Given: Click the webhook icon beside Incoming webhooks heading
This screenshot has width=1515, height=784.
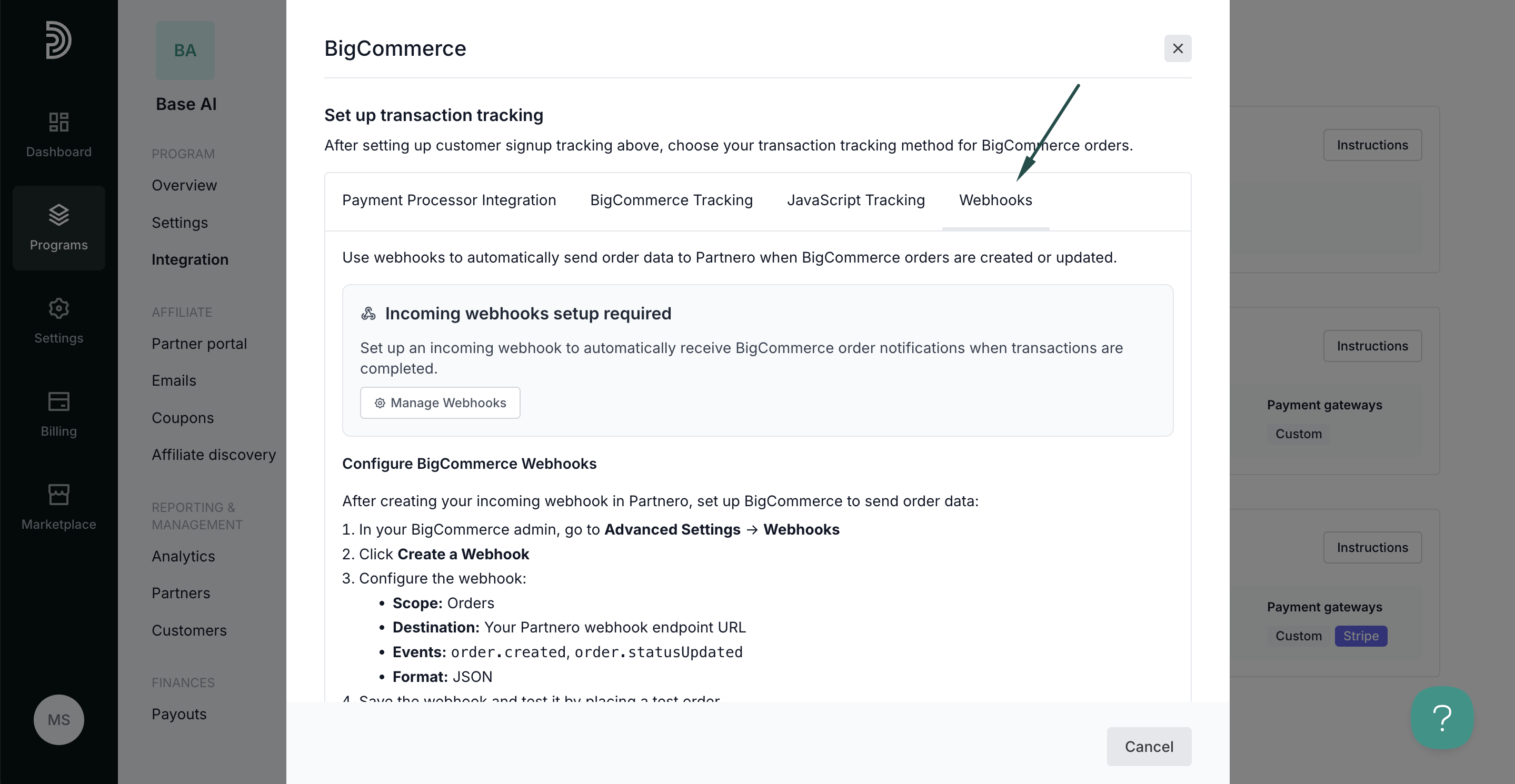Looking at the screenshot, I should coord(369,313).
